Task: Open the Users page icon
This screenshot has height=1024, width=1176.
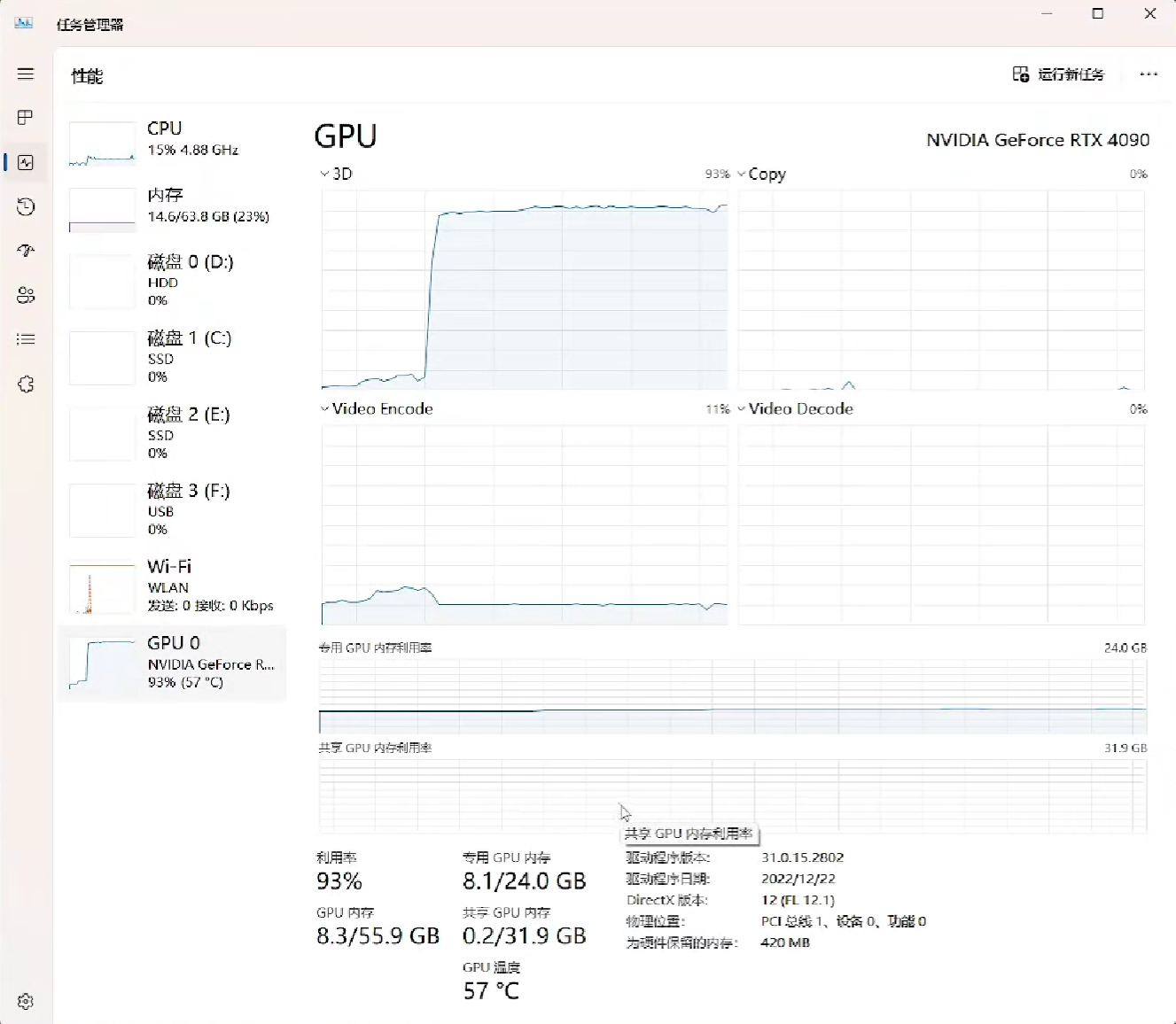Action: 26,295
